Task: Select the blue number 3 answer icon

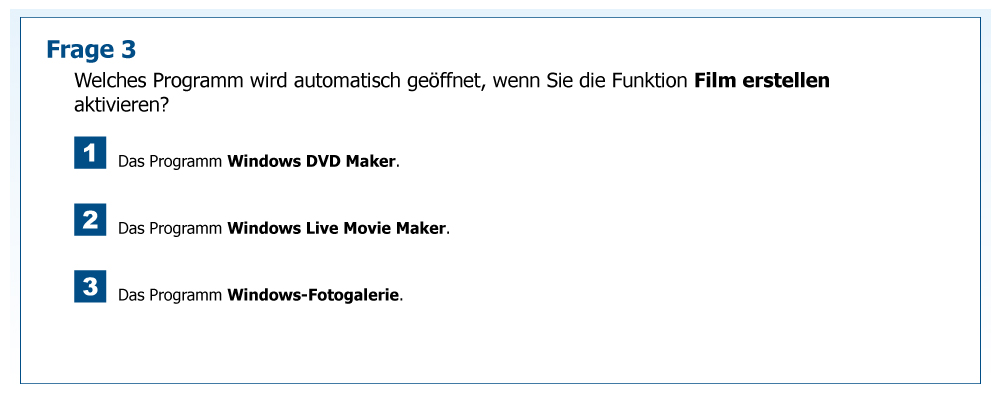Action: coord(90,287)
